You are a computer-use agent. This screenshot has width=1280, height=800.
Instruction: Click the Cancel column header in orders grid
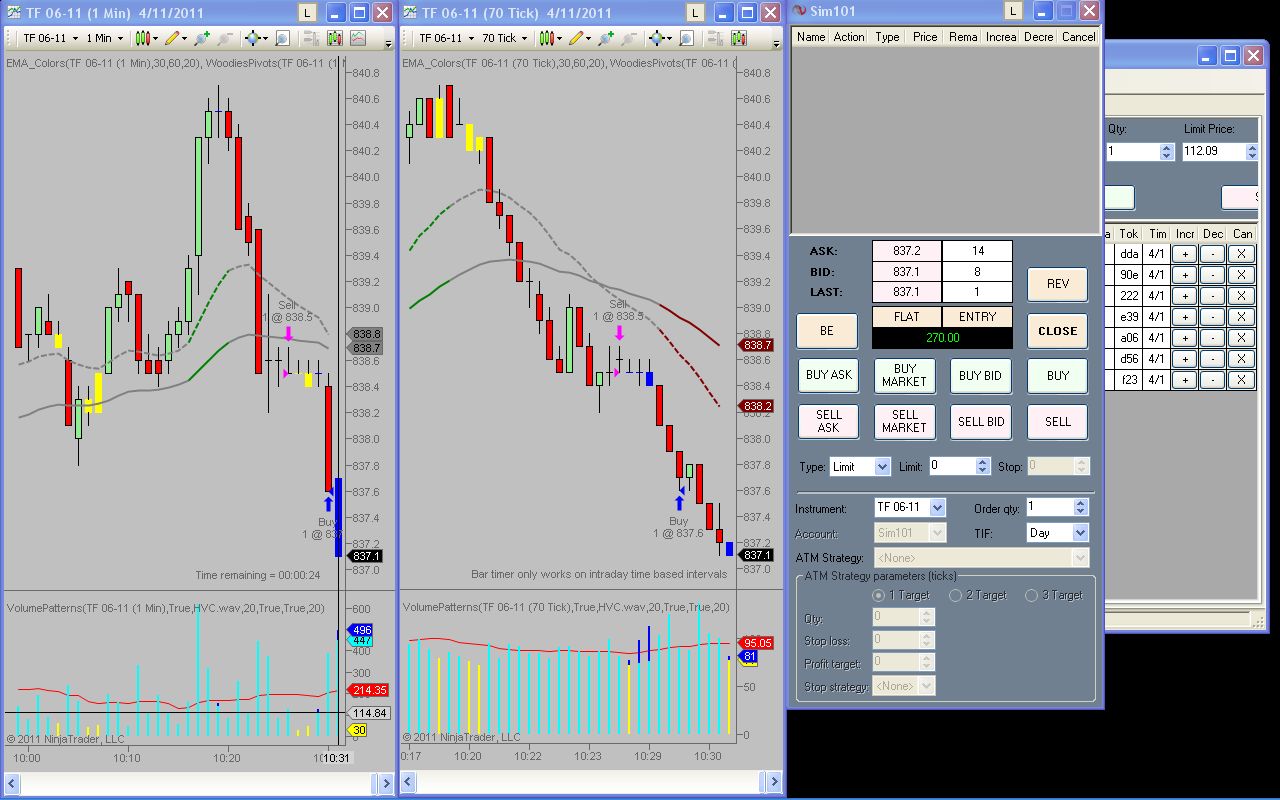(1078, 37)
